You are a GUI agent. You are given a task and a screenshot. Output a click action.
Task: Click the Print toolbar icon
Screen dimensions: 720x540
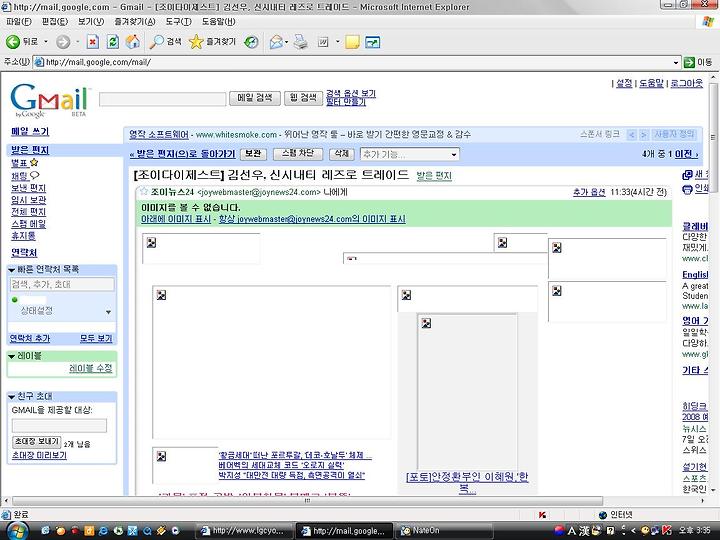click(301, 42)
